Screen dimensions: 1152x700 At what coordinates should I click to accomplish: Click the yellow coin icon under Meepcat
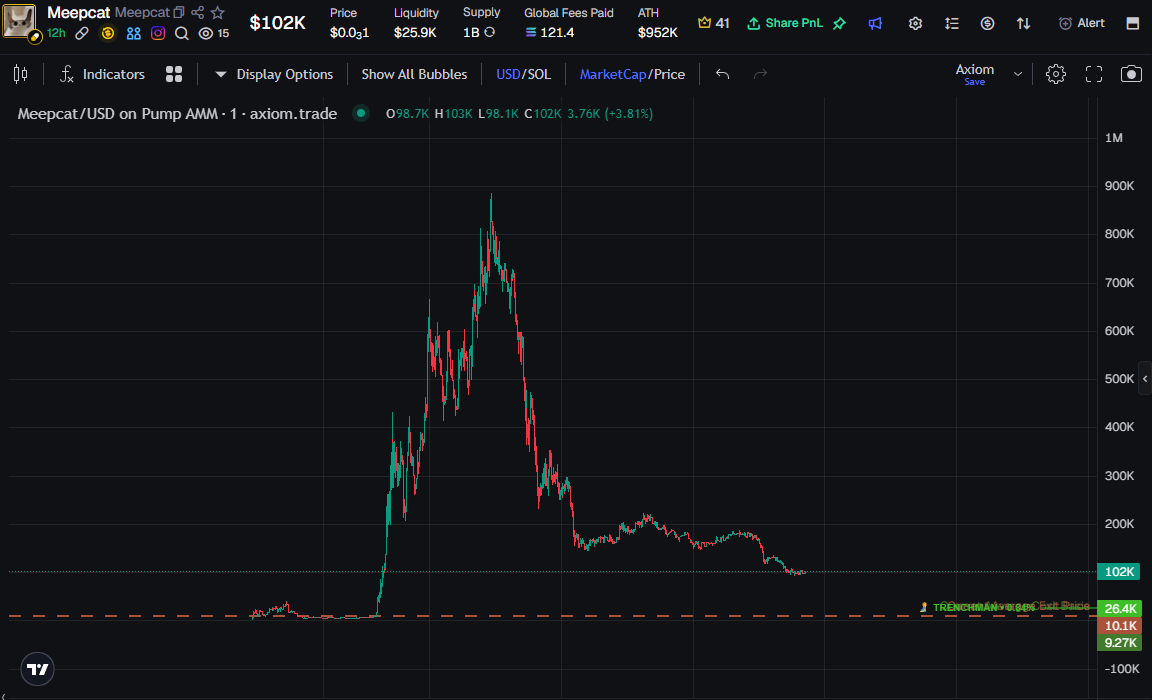click(108, 33)
